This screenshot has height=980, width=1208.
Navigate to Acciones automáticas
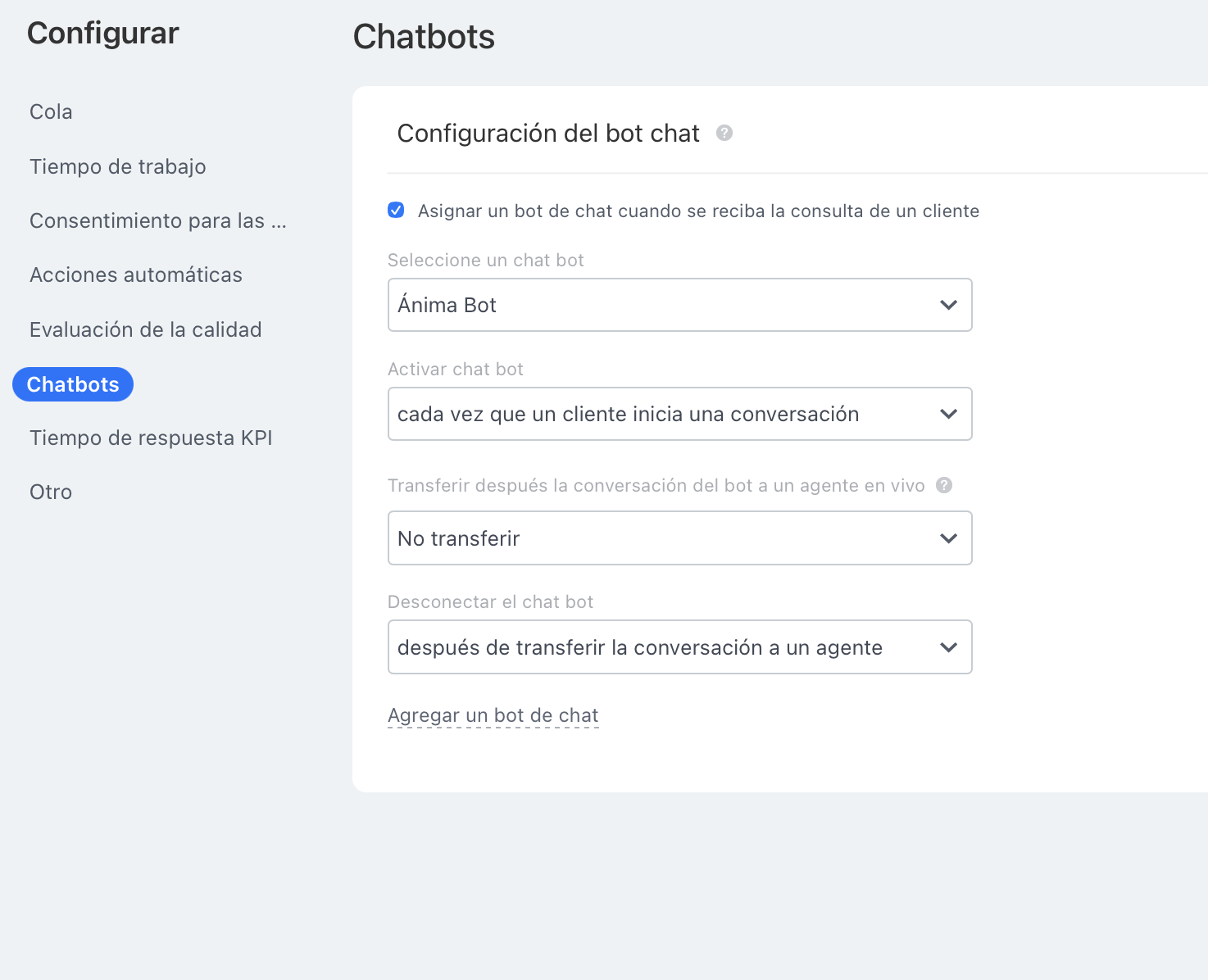click(135, 274)
